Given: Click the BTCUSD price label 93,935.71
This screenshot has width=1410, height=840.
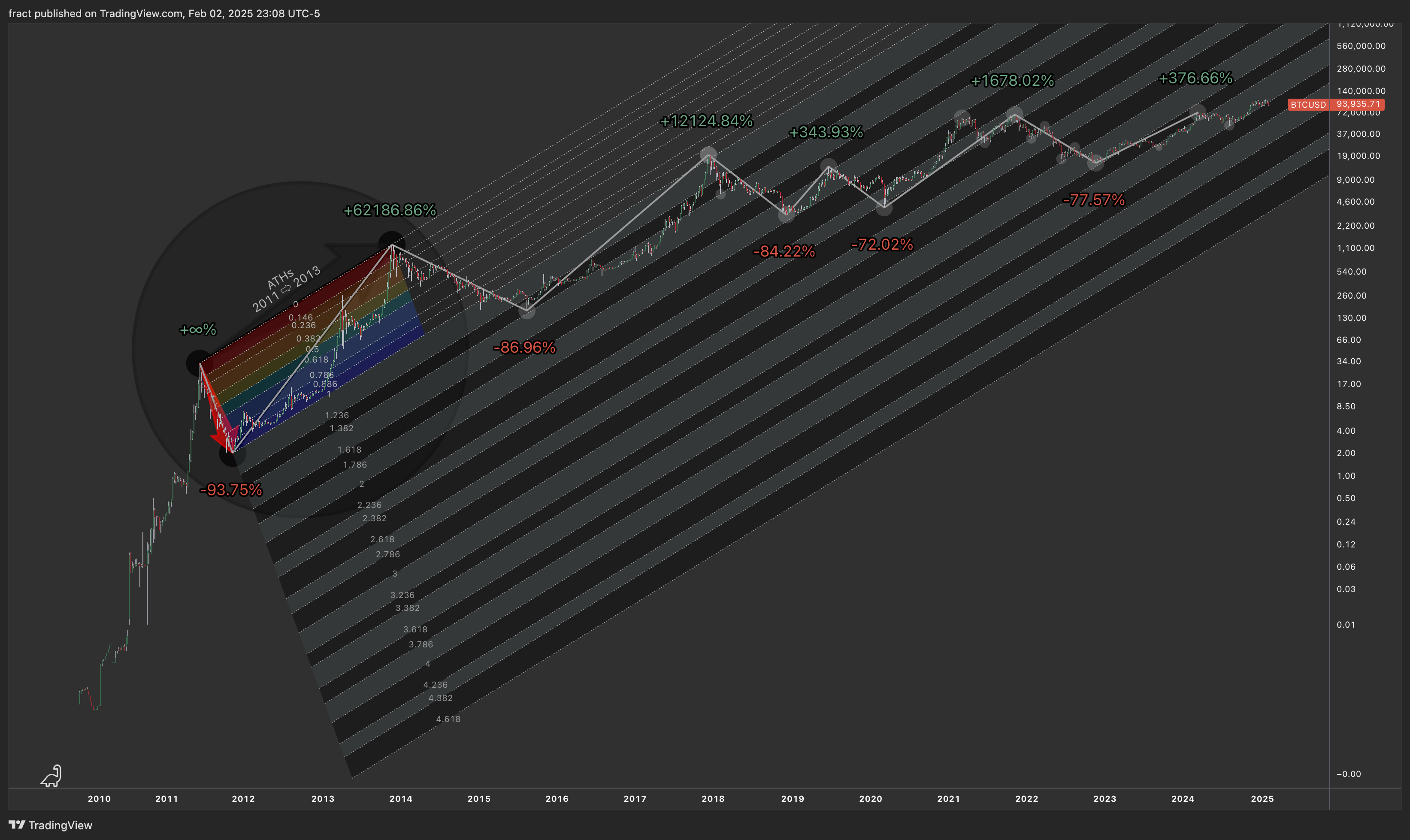Looking at the screenshot, I should (x=1336, y=104).
